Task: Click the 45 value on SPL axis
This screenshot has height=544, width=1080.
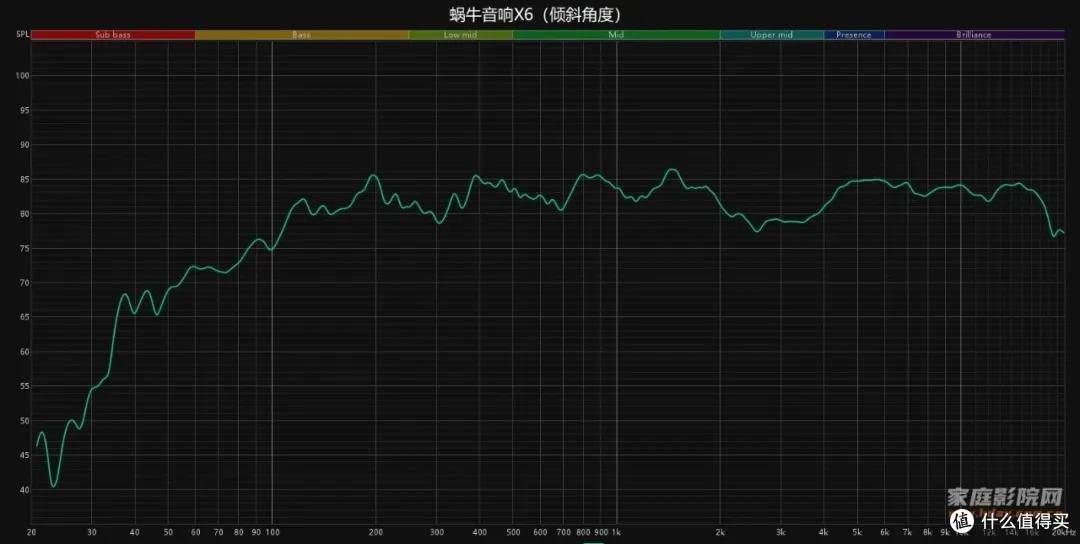Action: [x=25, y=455]
